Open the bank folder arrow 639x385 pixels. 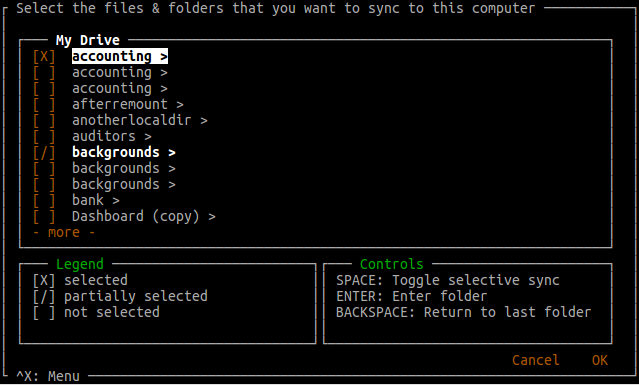click(116, 200)
